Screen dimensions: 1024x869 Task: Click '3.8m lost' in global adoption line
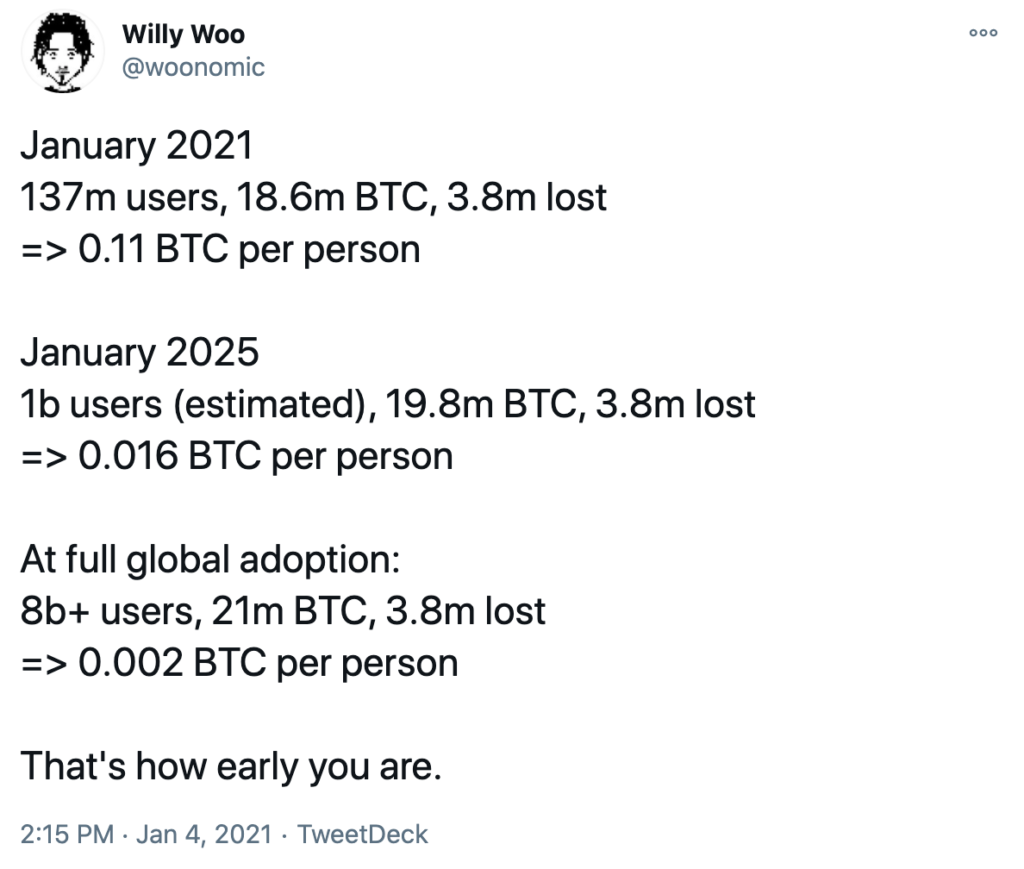coord(466,611)
